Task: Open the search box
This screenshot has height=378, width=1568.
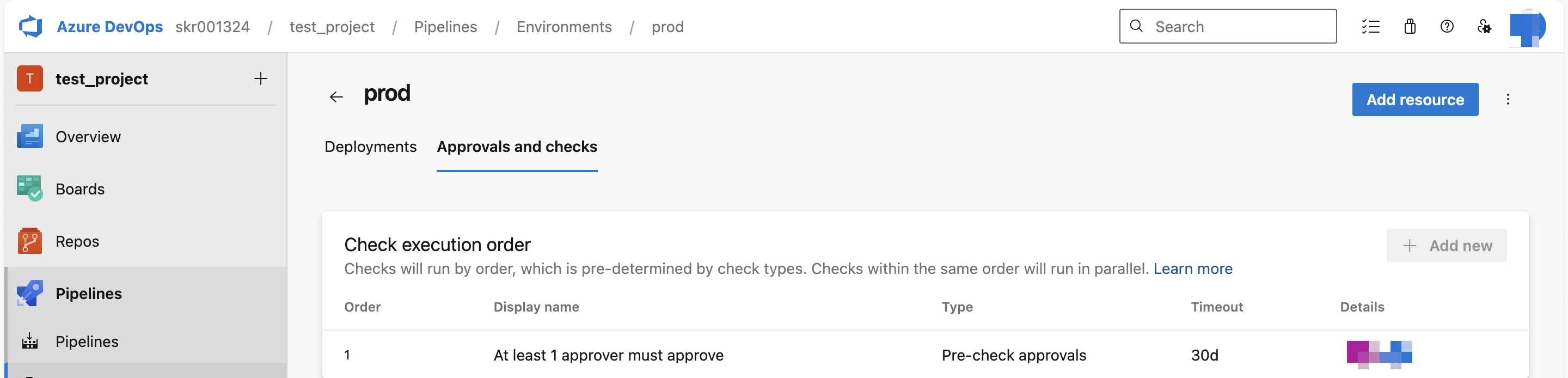Action: [1227, 26]
